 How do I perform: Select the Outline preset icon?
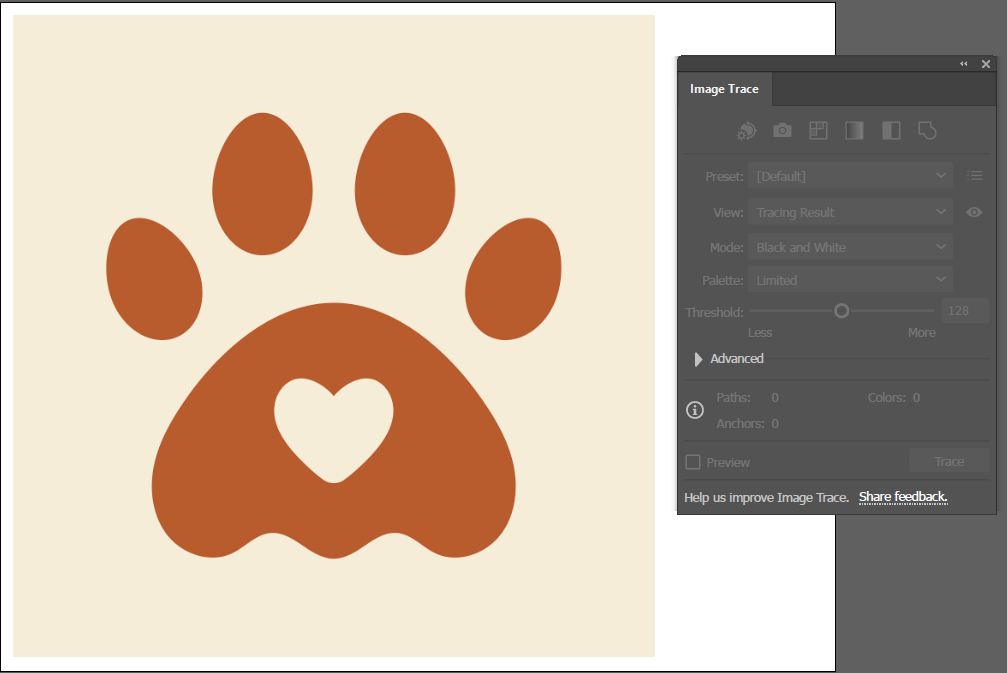pos(926,130)
